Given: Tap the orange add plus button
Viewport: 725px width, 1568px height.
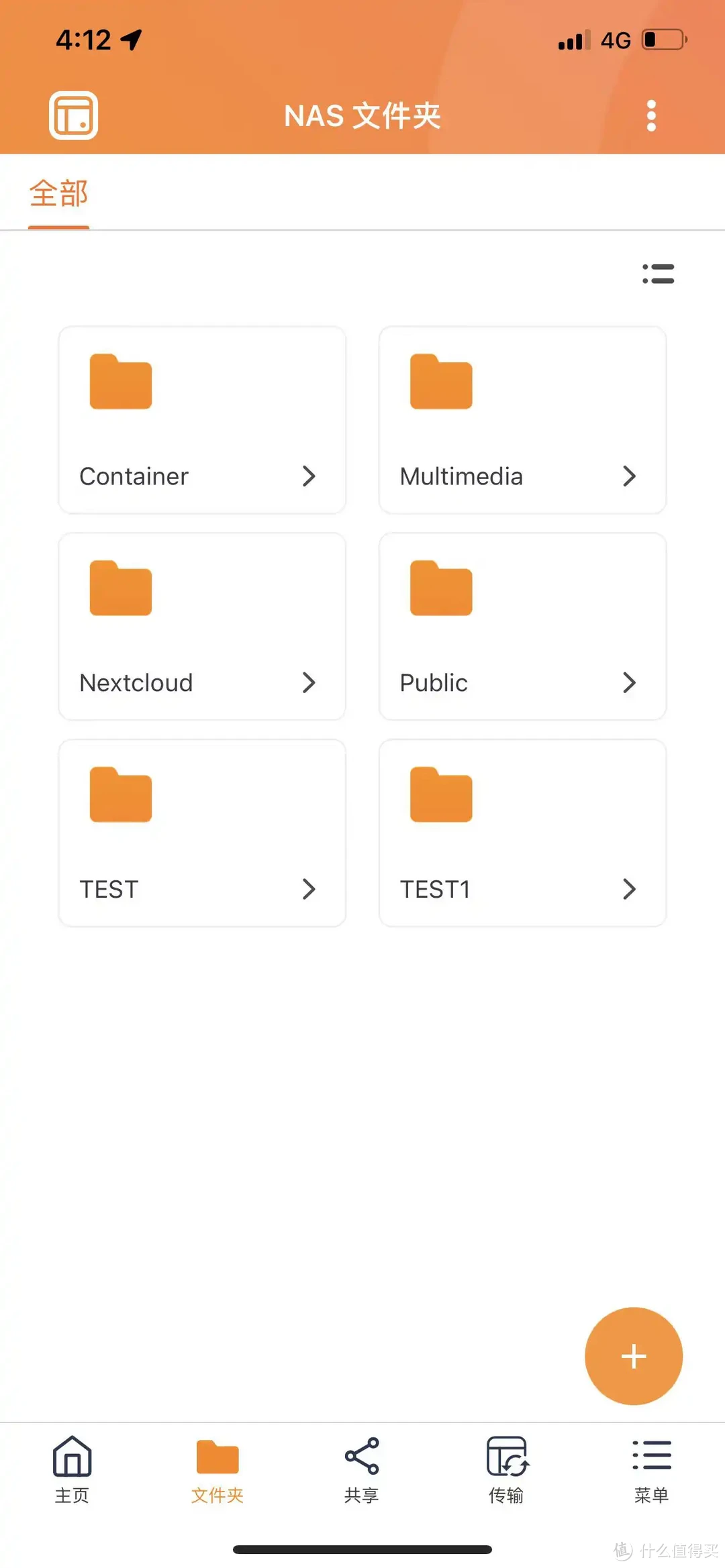Looking at the screenshot, I should (x=633, y=1355).
